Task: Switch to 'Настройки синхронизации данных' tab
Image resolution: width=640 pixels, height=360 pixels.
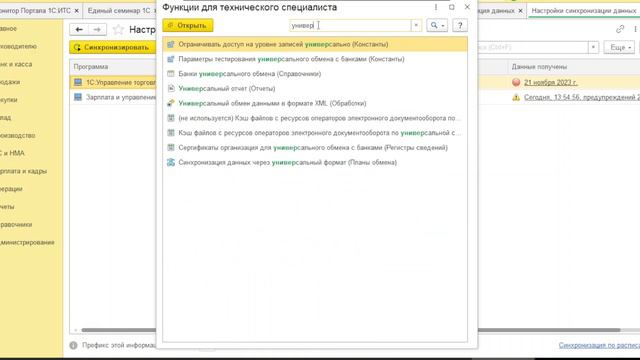Action: (584, 11)
